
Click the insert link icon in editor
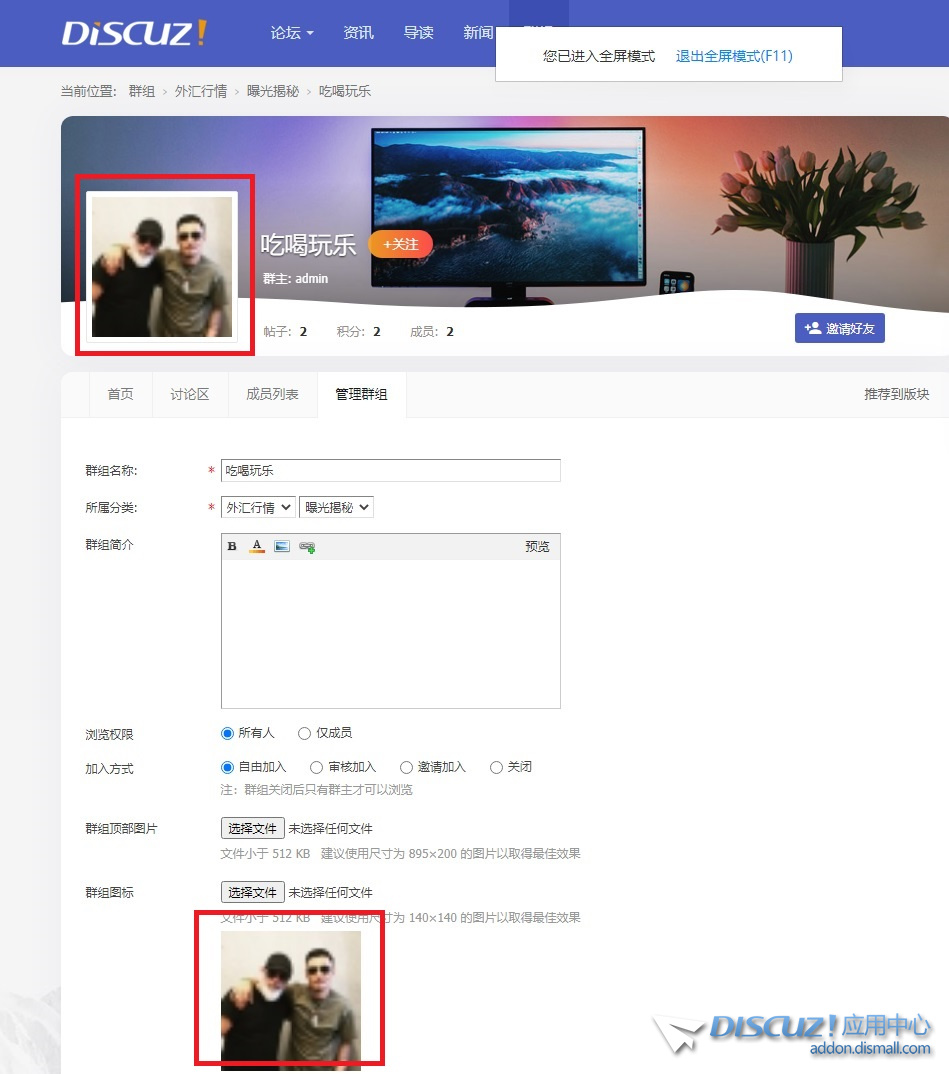[307, 547]
